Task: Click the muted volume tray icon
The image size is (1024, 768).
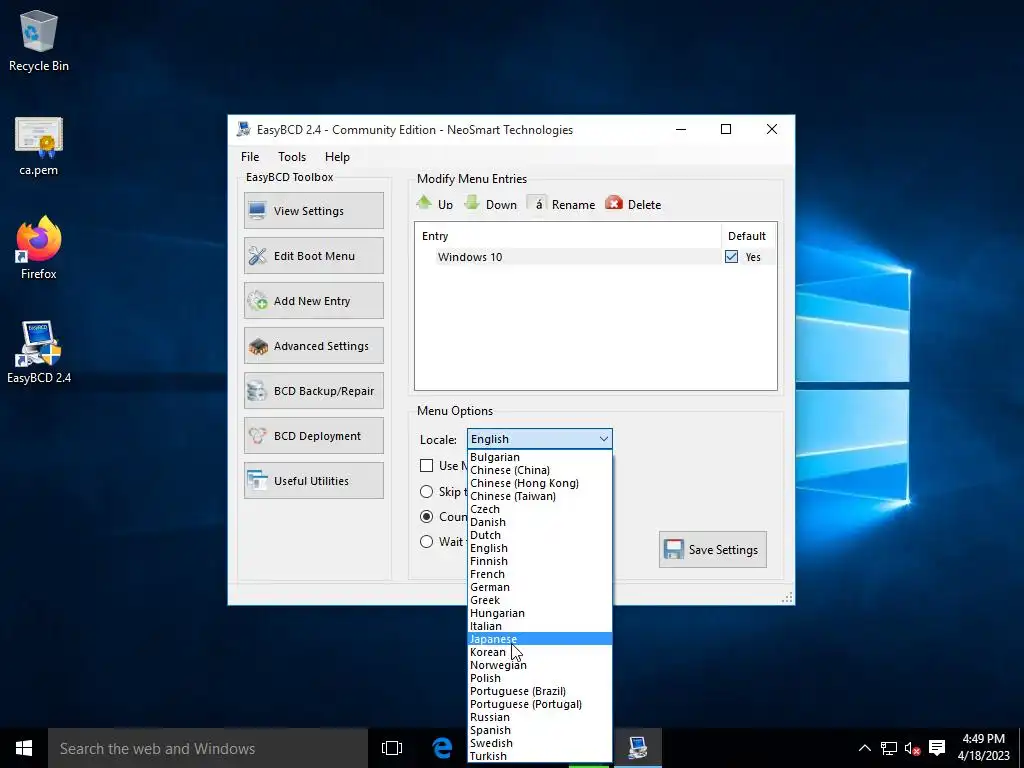Action: [912, 748]
